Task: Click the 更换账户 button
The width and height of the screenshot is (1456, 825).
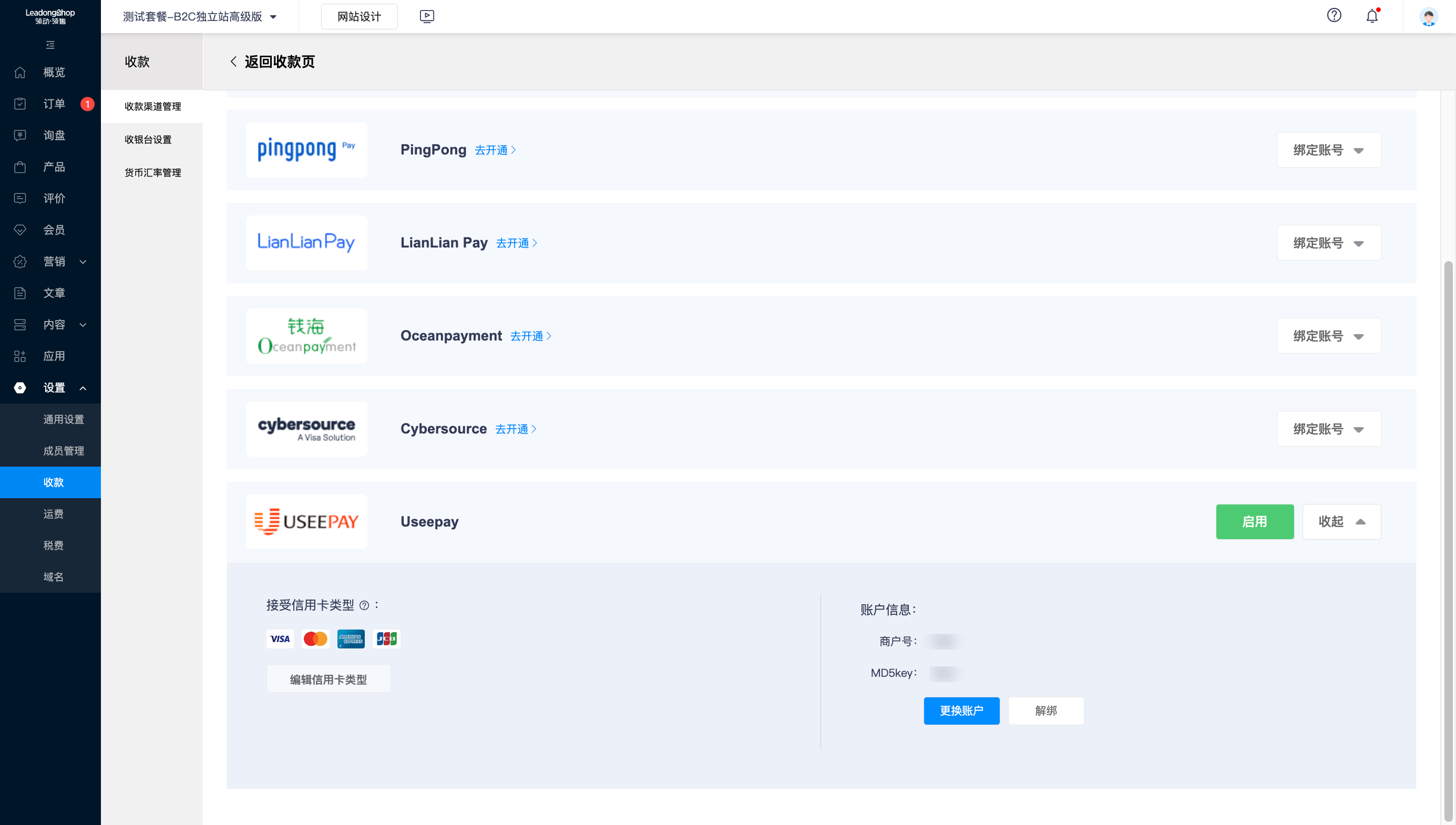Action: tap(961, 710)
